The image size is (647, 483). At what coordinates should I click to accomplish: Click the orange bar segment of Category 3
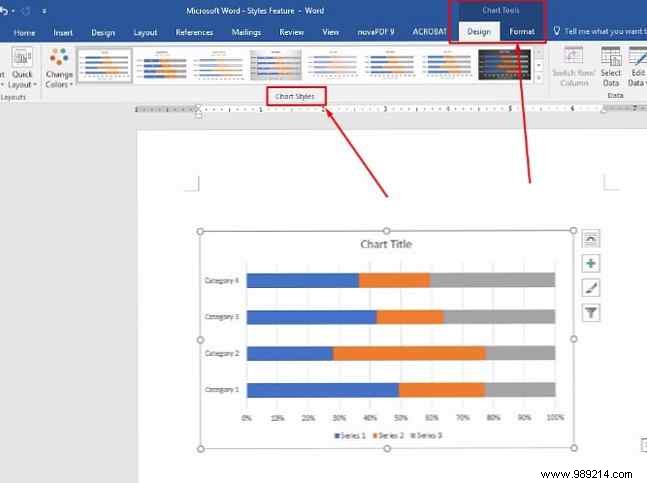pyautogui.click(x=410, y=317)
